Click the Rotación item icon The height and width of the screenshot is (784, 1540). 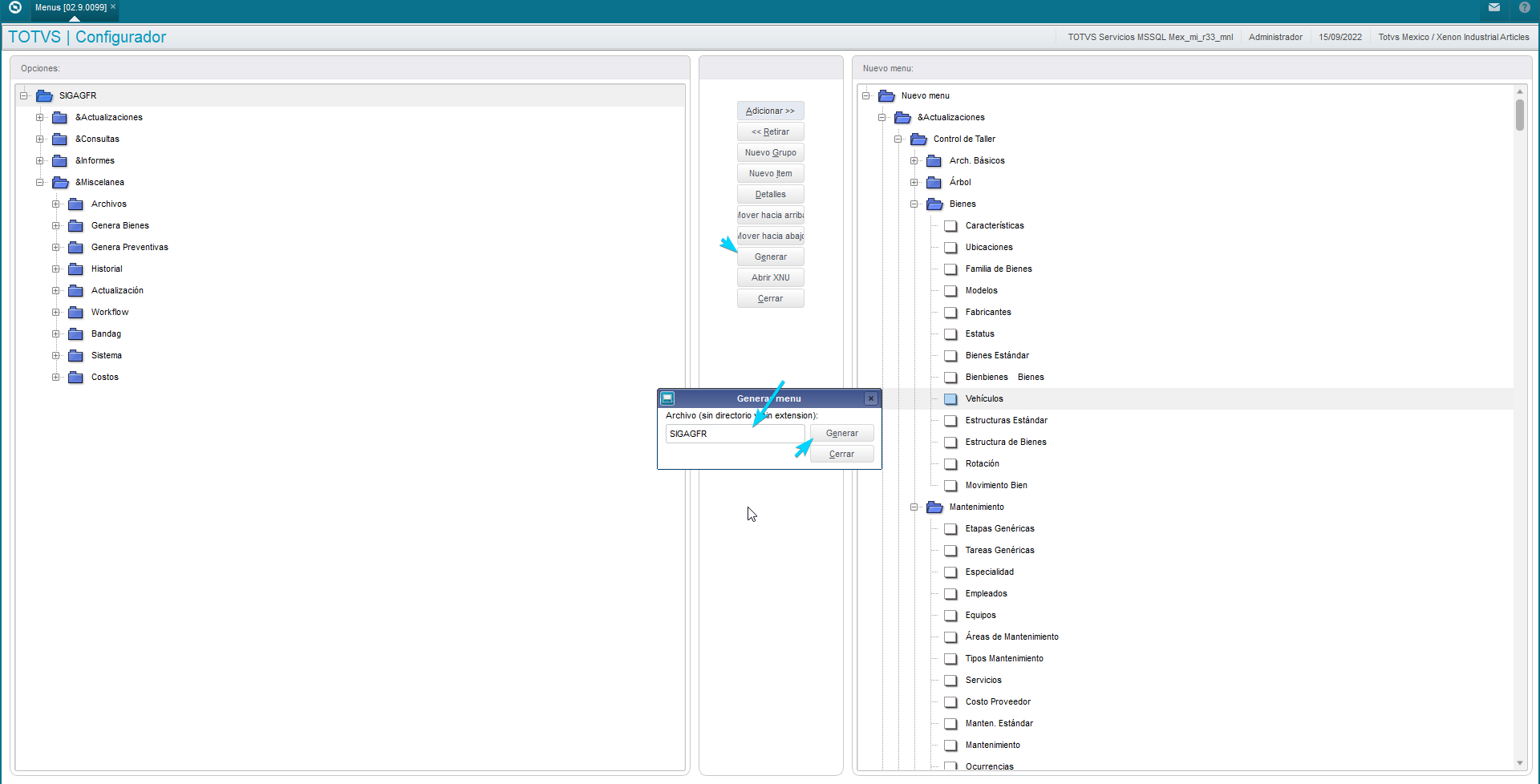(950, 463)
